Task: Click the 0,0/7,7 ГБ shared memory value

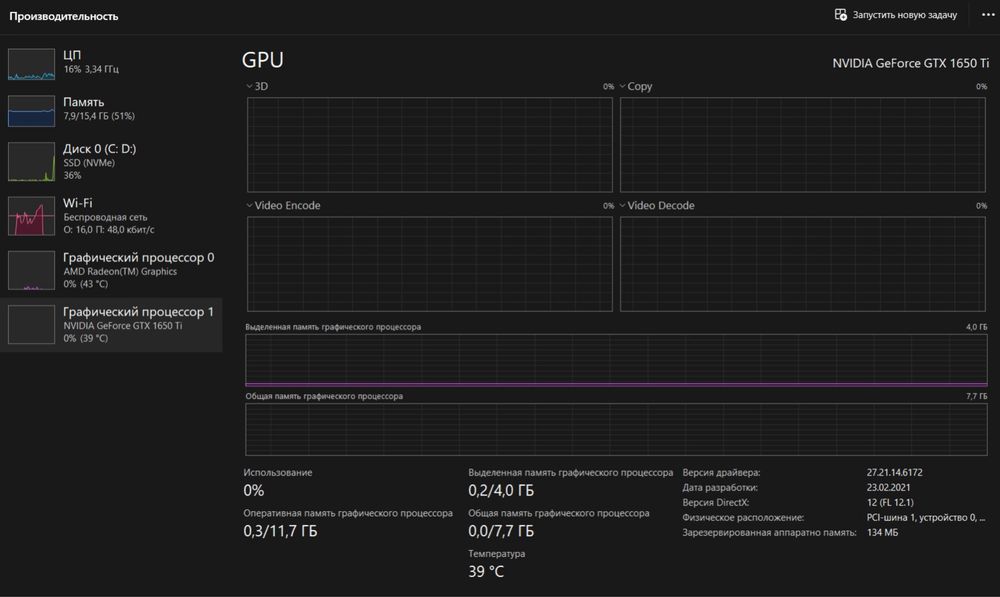Action: point(501,531)
